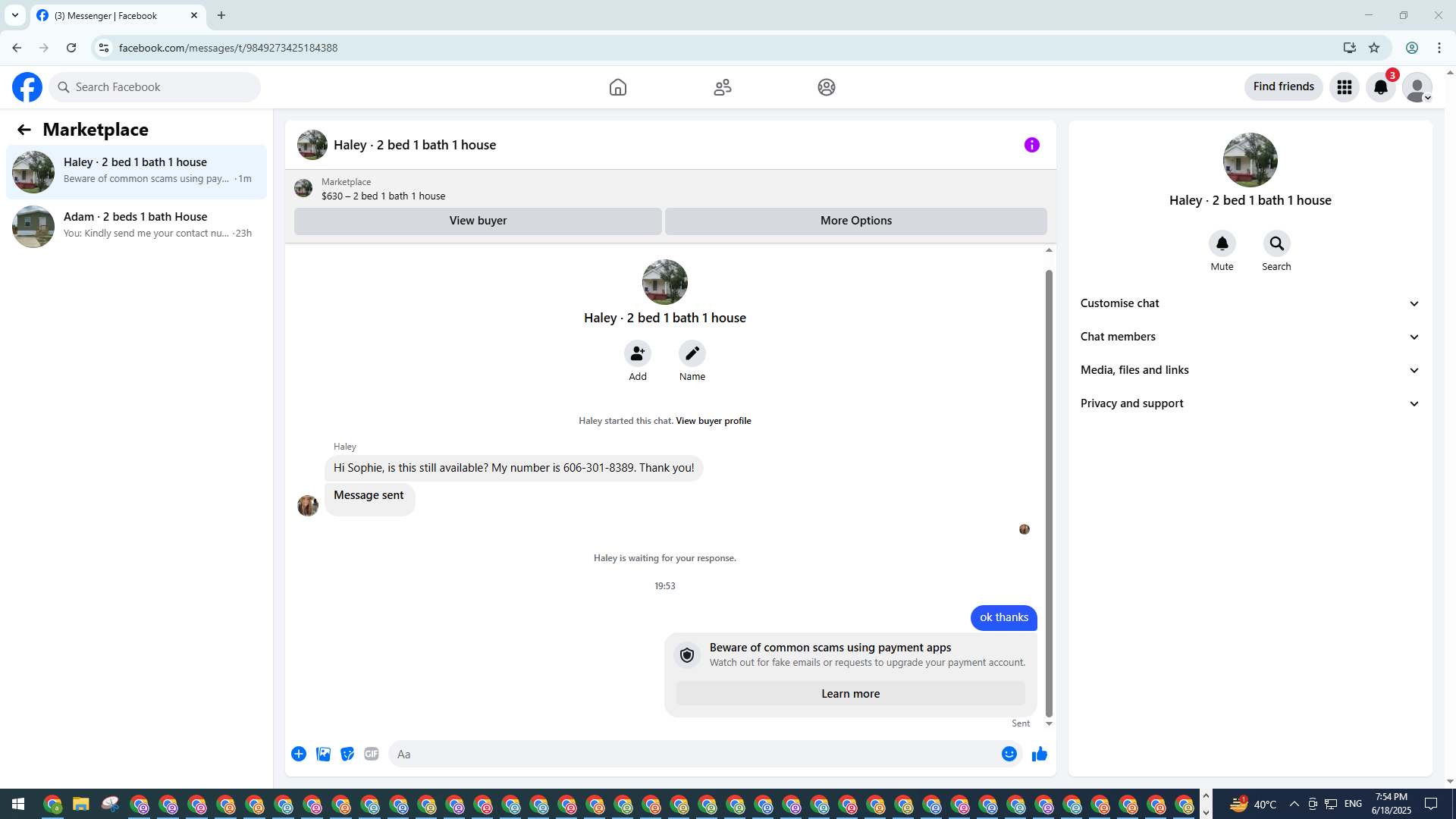This screenshot has width=1456, height=819.
Task: Close the Messenger browser tab
Action: [194, 15]
